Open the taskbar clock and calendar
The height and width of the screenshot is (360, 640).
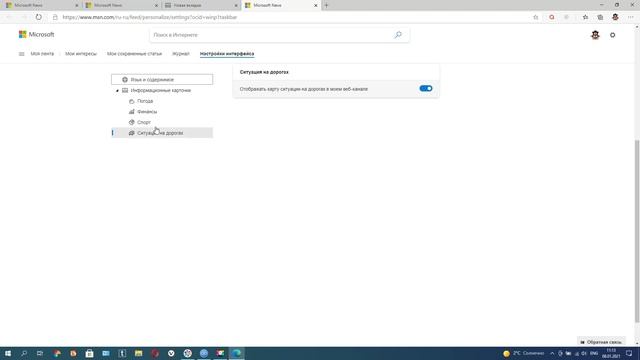point(611,353)
